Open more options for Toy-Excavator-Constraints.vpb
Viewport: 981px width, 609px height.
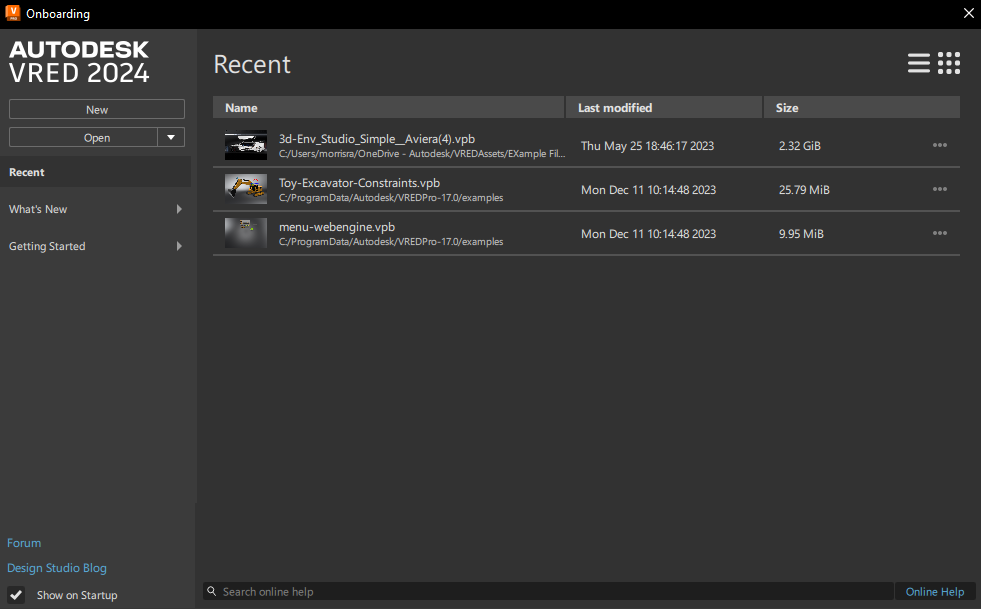tap(939, 189)
